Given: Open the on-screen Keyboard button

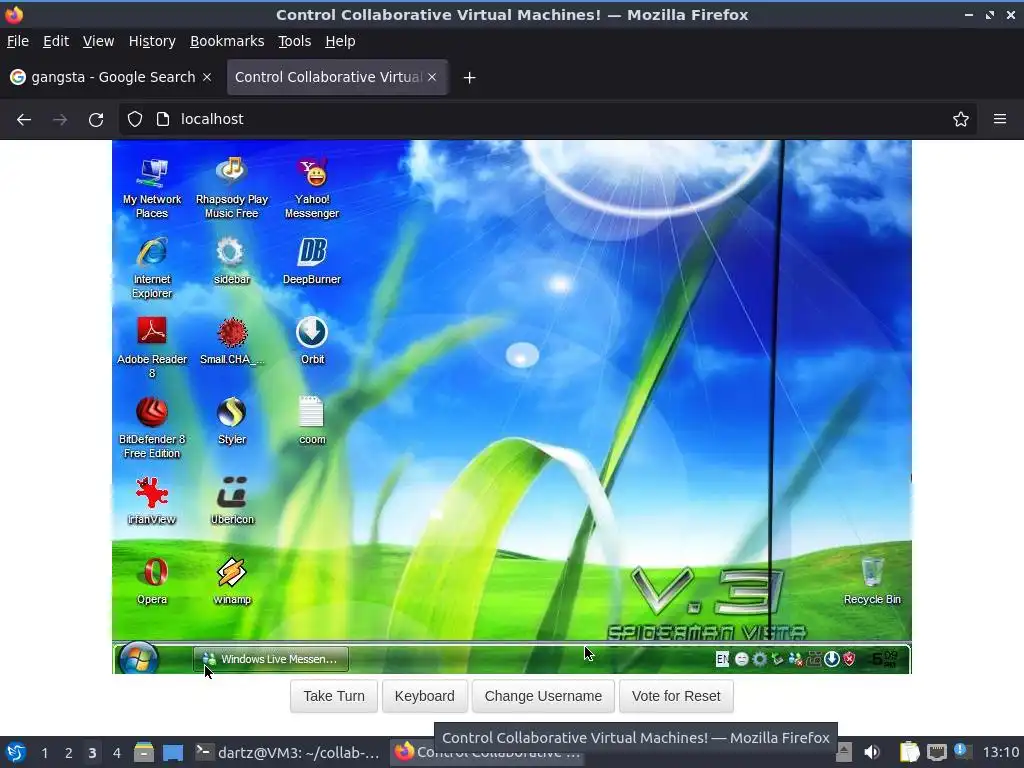Looking at the screenshot, I should tap(424, 696).
